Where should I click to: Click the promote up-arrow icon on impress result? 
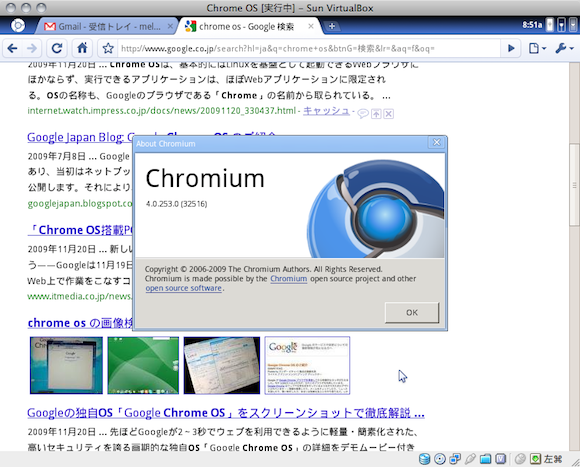tap(376, 114)
